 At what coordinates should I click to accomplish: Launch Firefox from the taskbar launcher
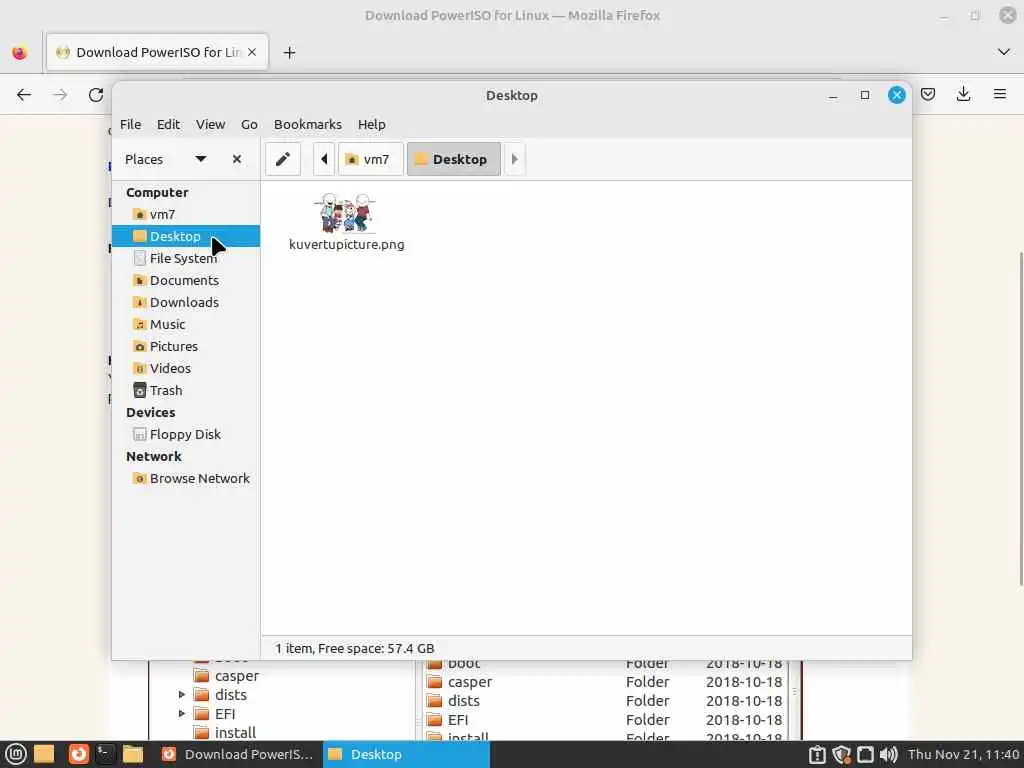(x=78, y=754)
